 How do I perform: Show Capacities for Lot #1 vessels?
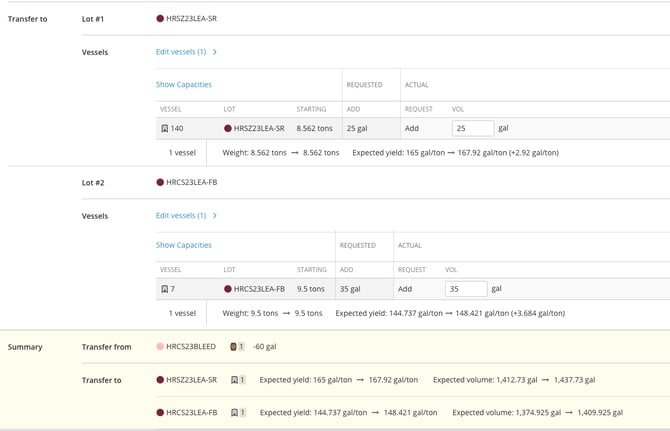coord(184,85)
